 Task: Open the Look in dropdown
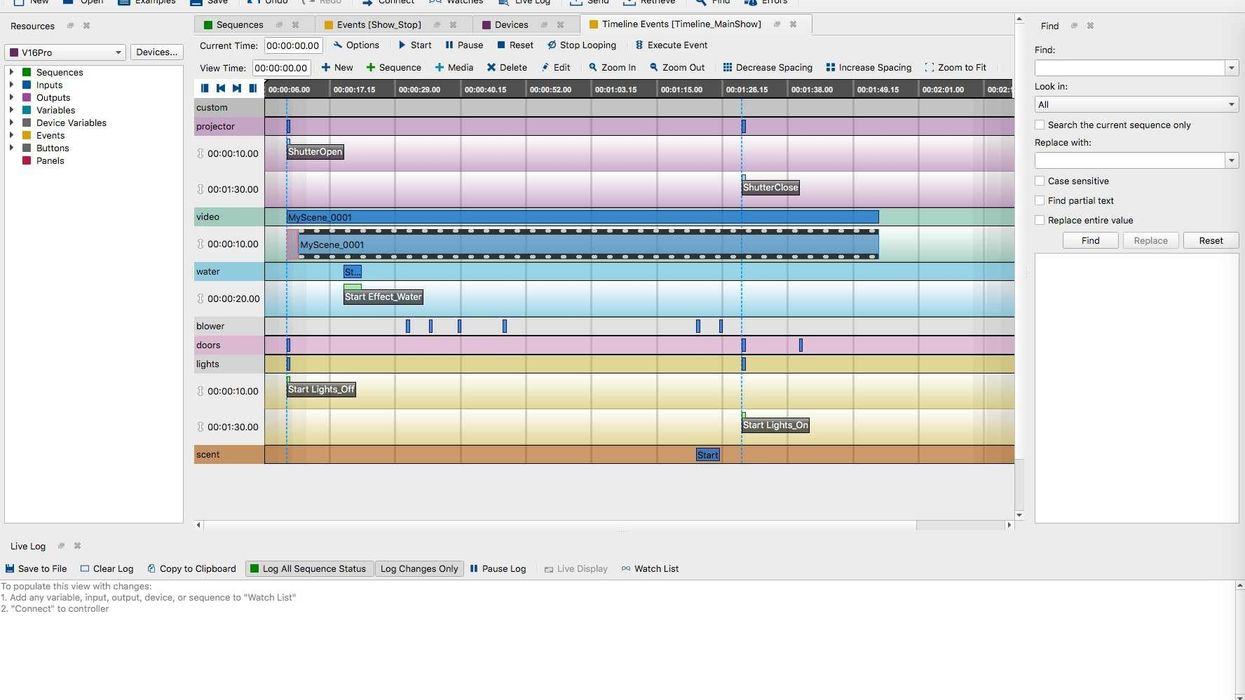pyautogui.click(x=1136, y=104)
